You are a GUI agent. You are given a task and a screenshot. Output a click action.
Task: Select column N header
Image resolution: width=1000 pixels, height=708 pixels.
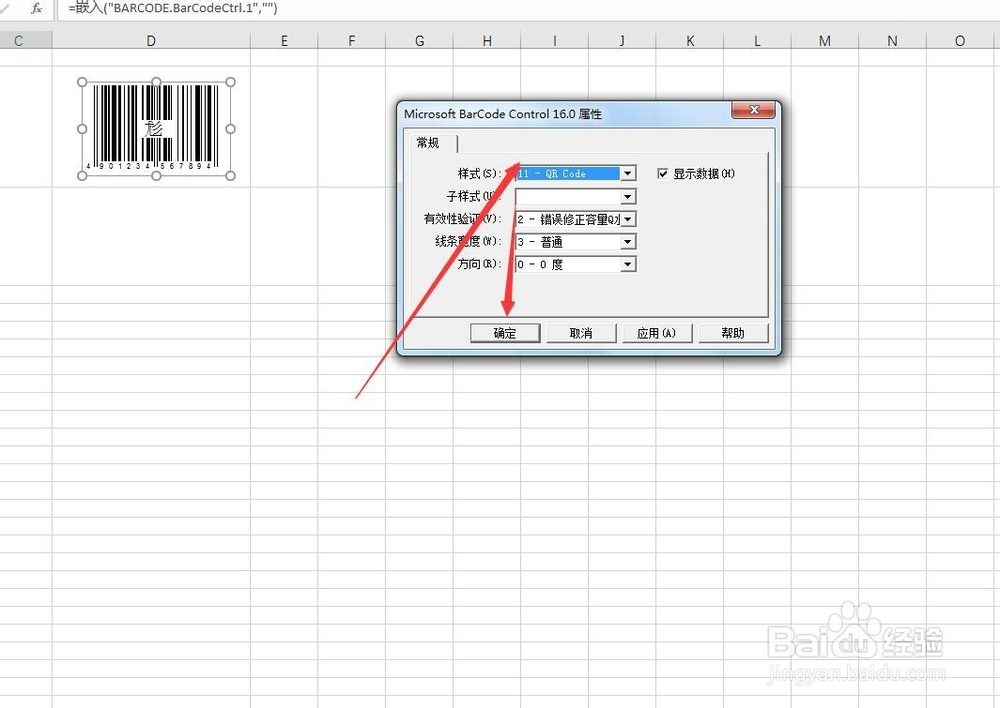click(x=892, y=41)
